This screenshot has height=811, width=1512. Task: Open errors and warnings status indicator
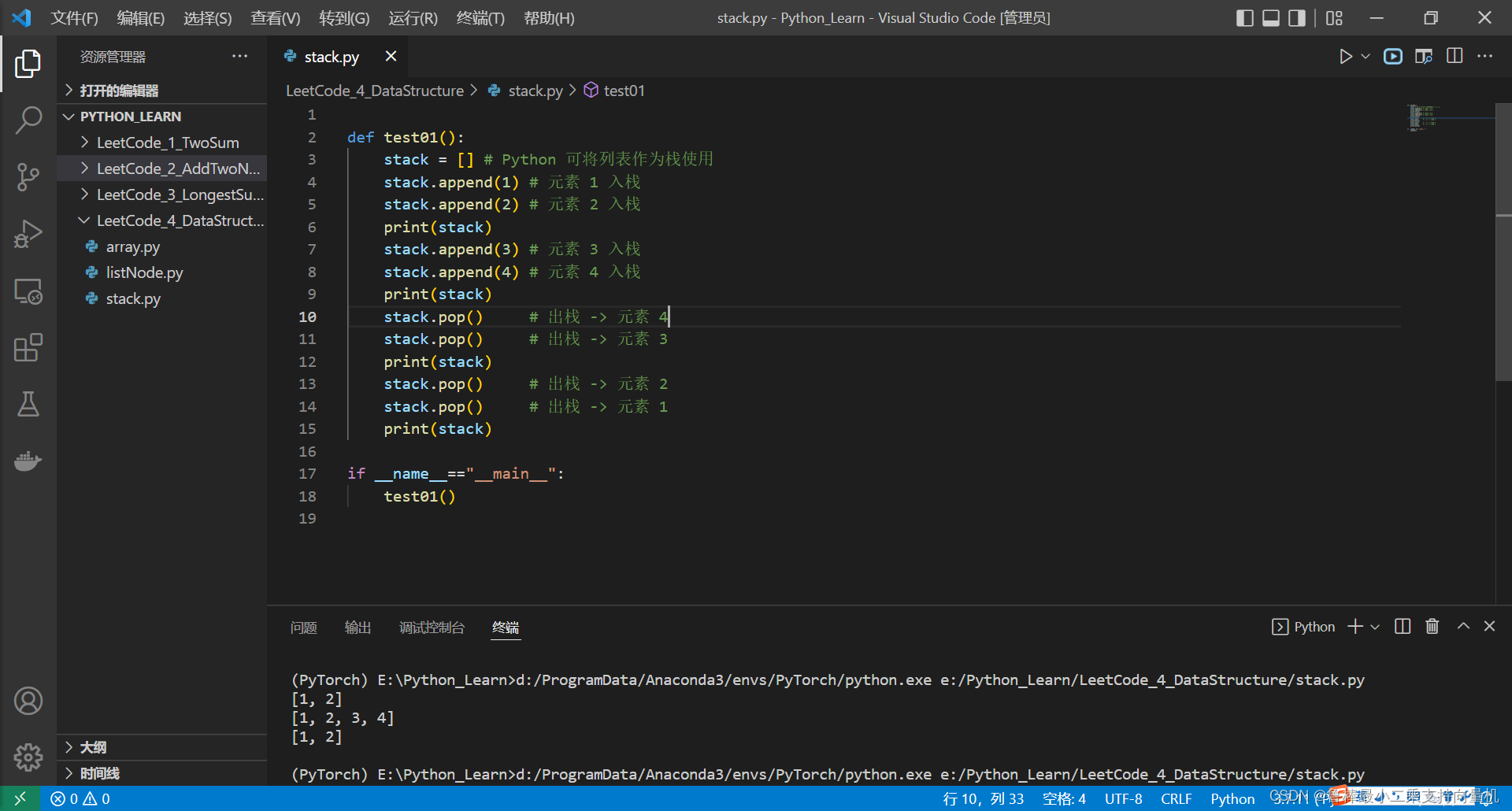click(x=80, y=798)
